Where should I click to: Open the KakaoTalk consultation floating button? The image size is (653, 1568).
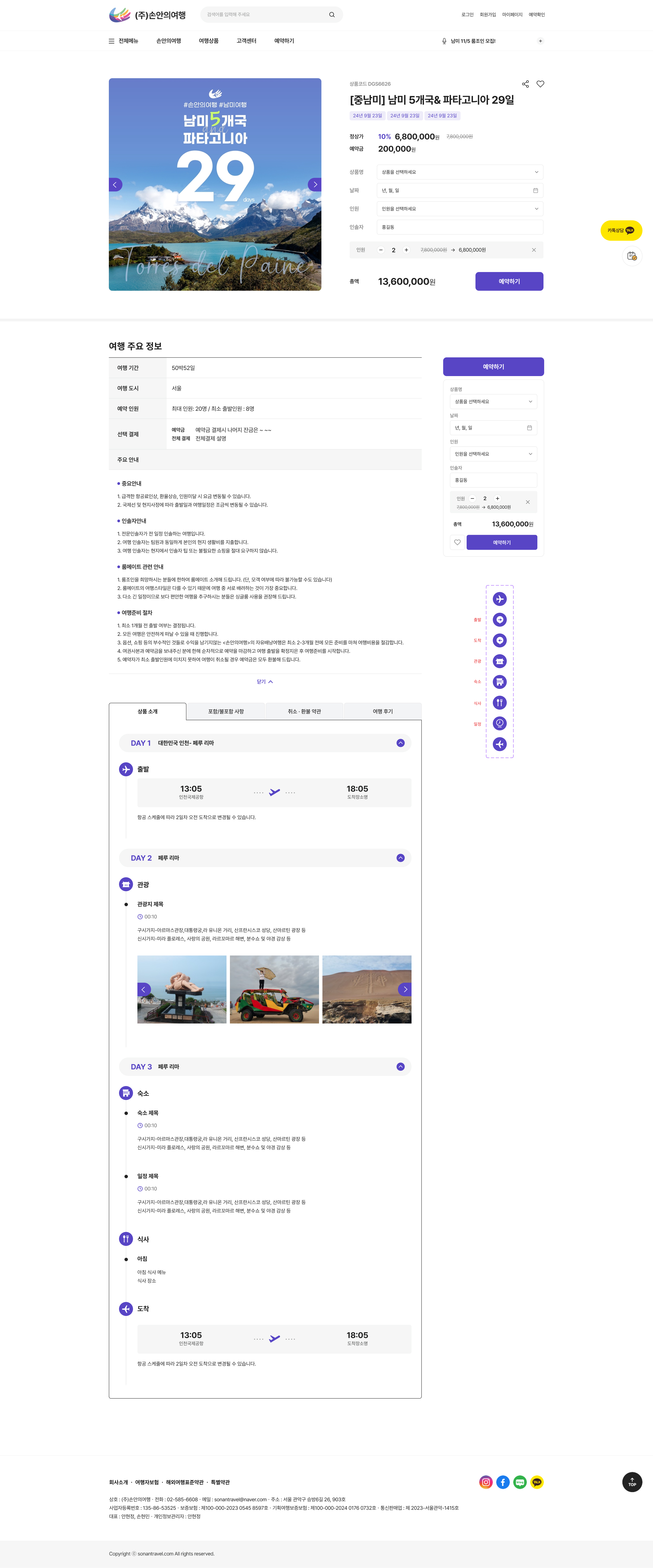pyautogui.click(x=621, y=231)
